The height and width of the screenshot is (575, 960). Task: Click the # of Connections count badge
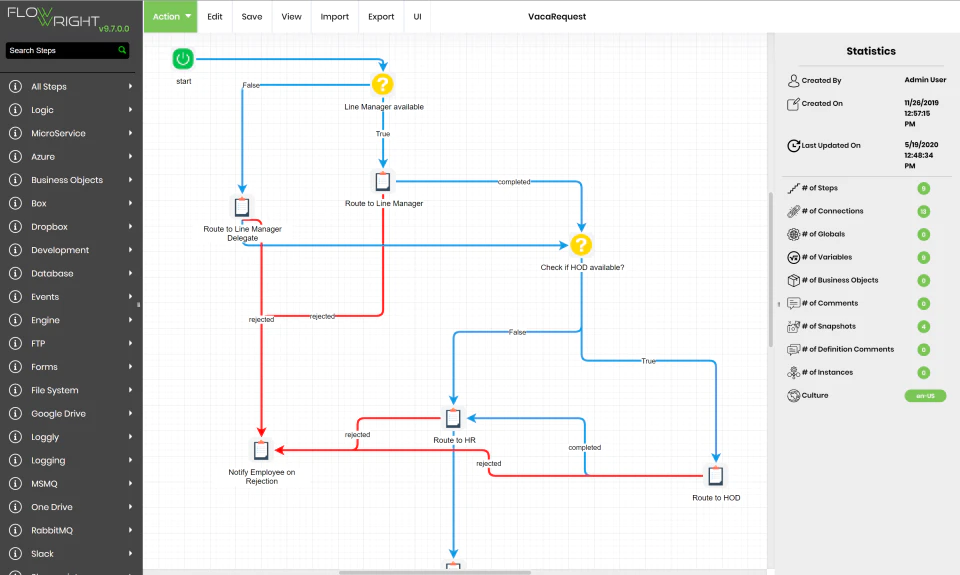pos(923,211)
